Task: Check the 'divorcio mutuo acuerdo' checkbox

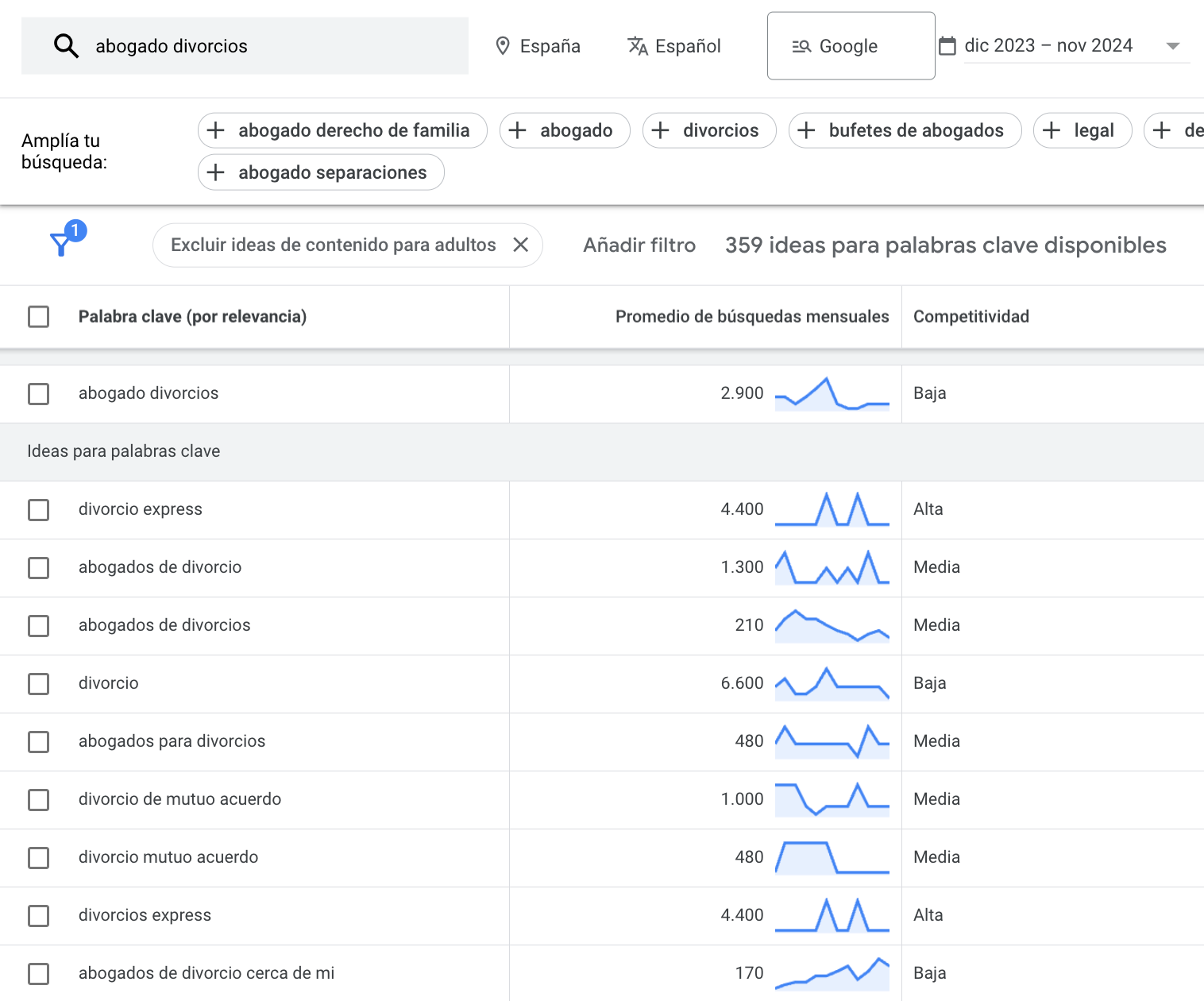Action: click(x=38, y=858)
